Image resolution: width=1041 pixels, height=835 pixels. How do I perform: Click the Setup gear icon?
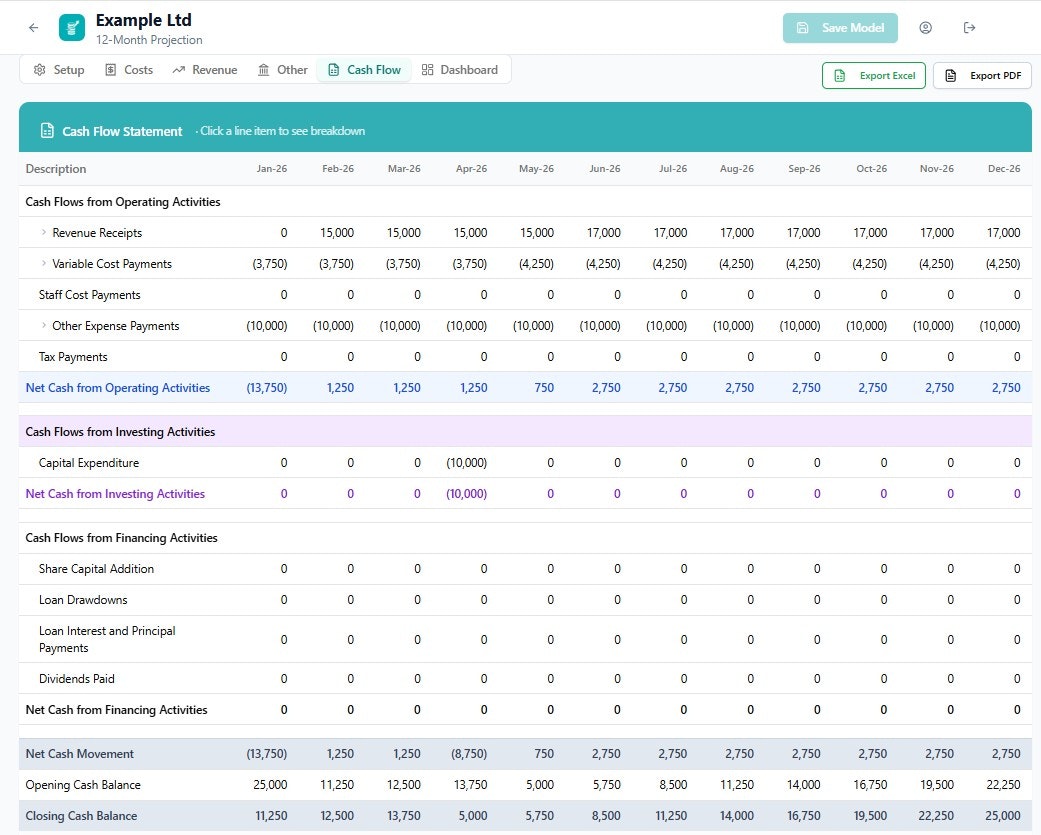click(40, 70)
